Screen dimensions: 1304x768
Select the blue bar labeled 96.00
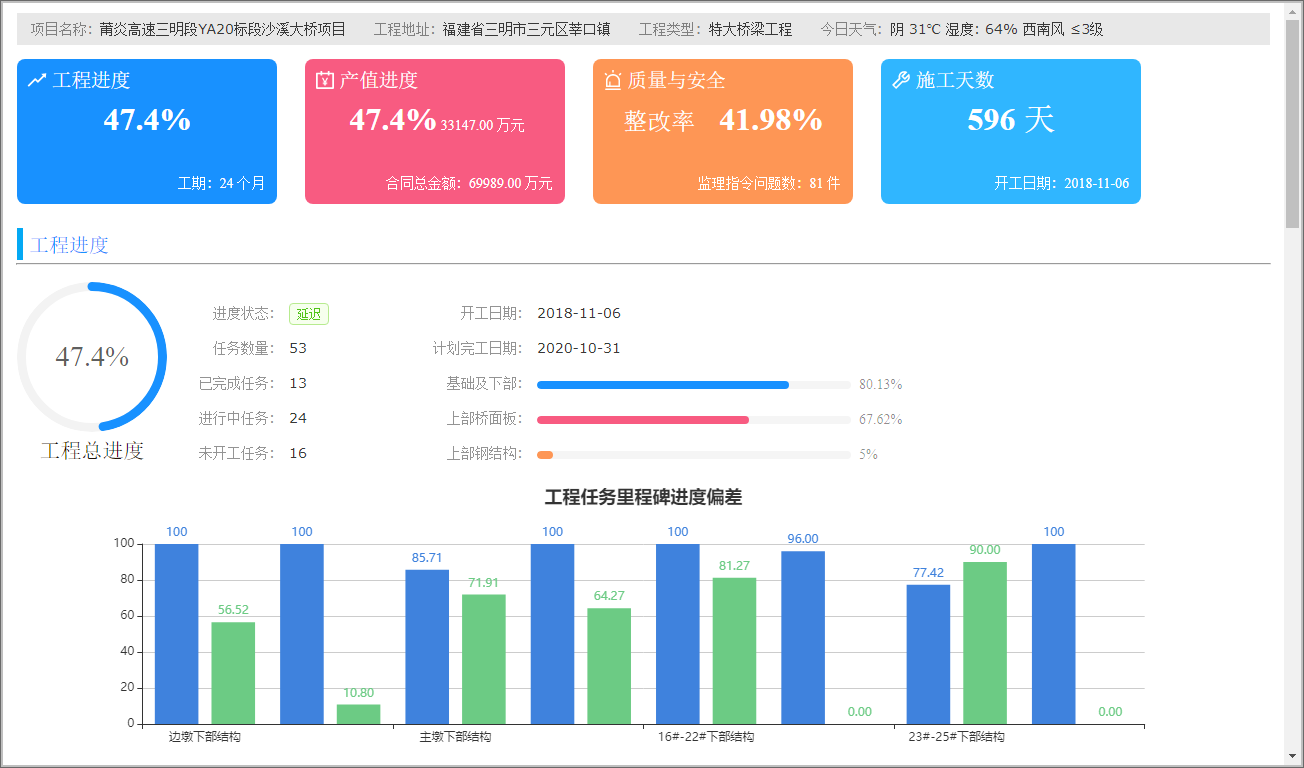(802, 637)
